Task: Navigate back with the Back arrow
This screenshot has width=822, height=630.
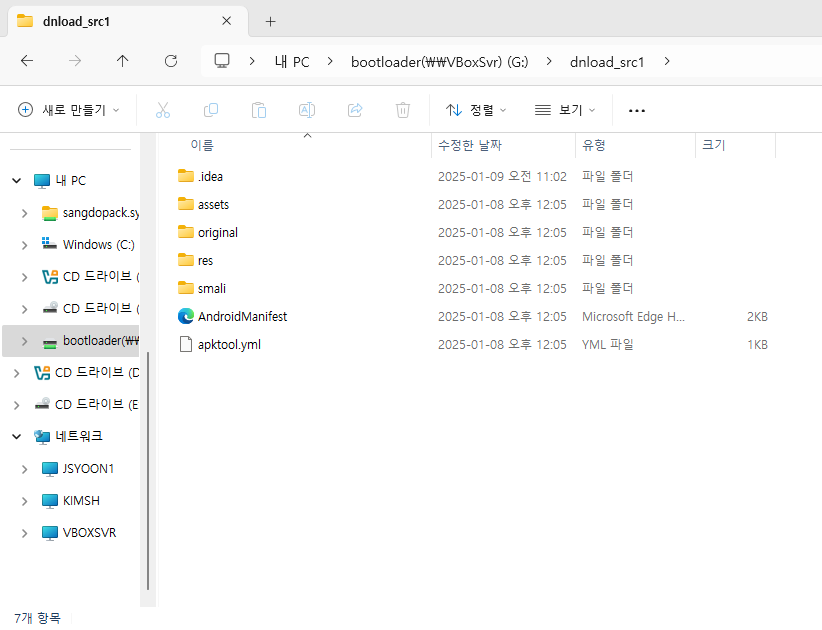Action: pos(27,61)
